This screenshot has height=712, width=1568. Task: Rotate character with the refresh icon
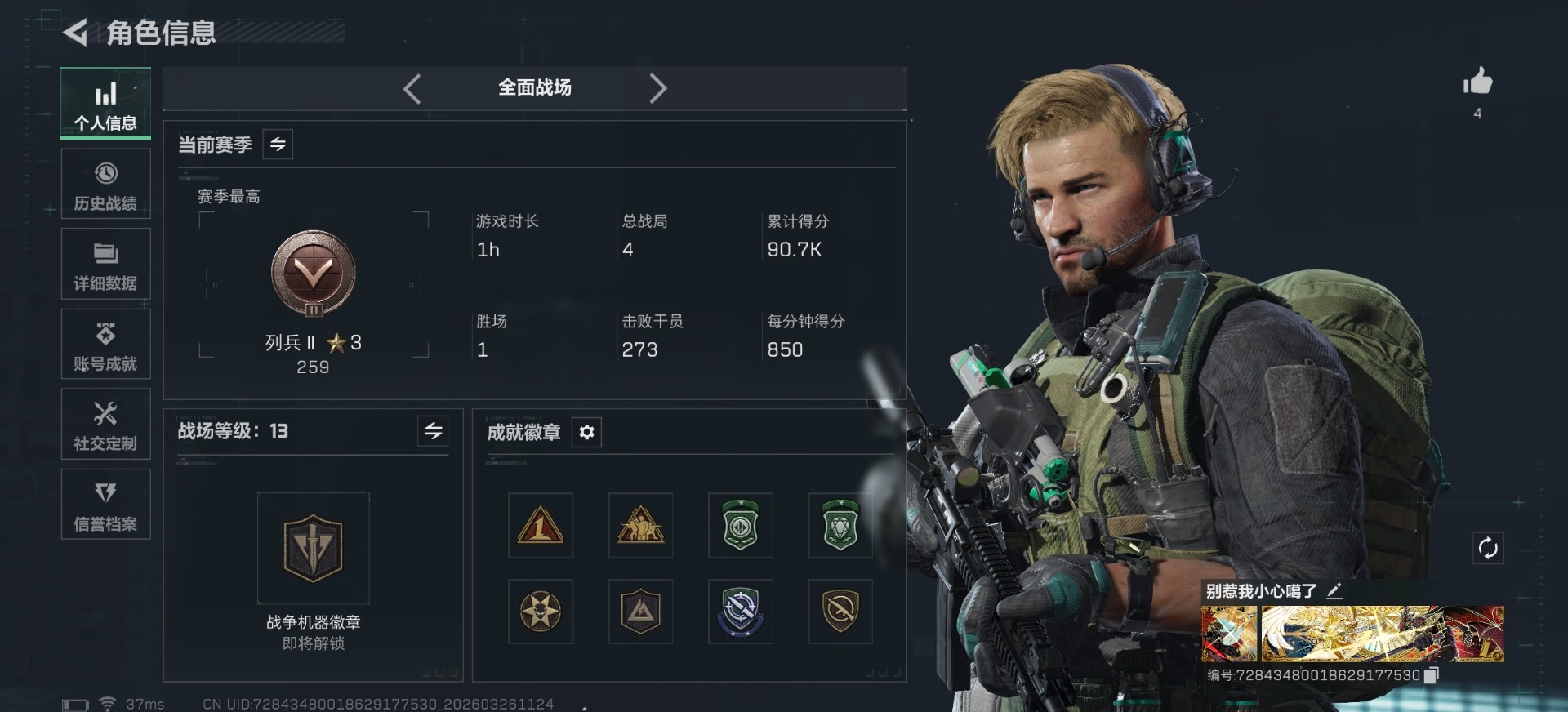(1488, 548)
